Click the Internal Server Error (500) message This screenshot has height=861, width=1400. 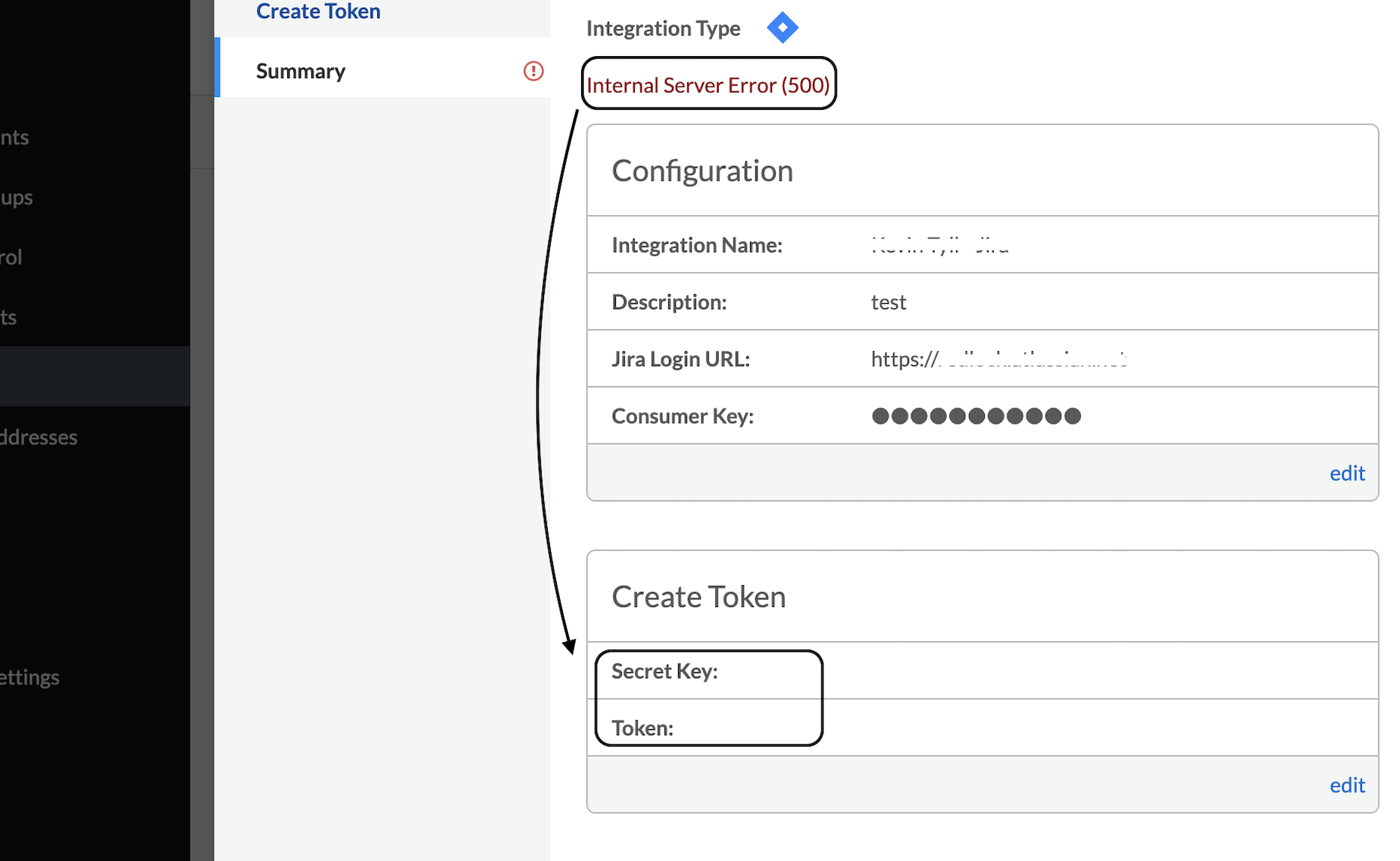tap(708, 85)
